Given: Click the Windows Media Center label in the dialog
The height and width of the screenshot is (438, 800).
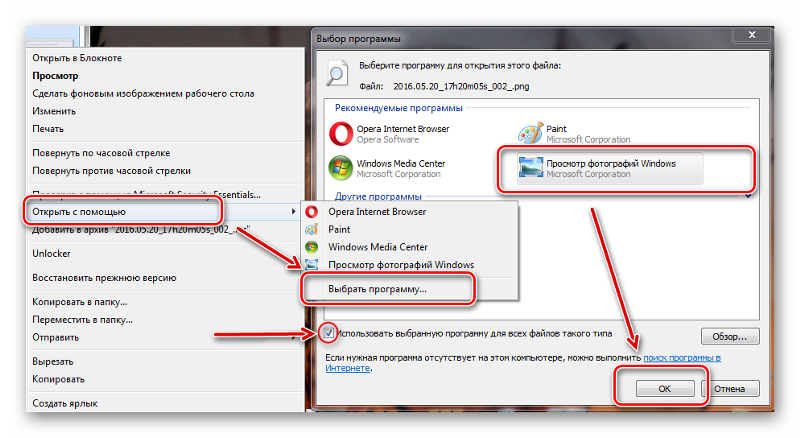Looking at the screenshot, I should click(x=401, y=163).
